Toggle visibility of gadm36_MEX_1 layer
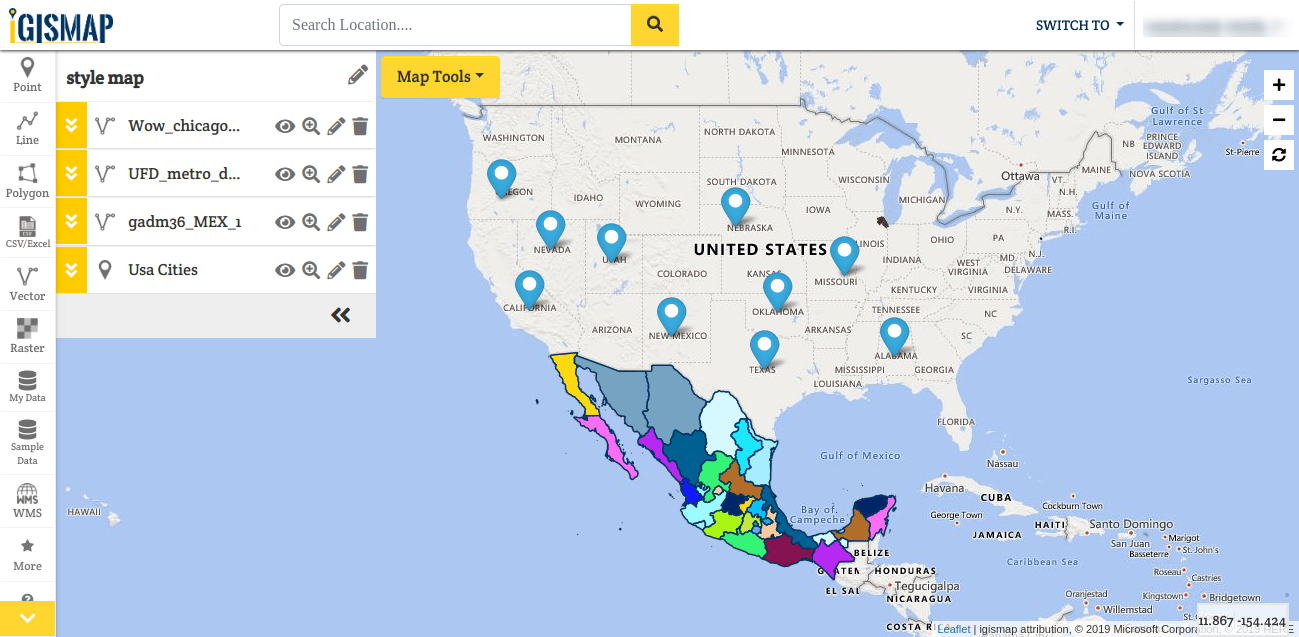The width and height of the screenshot is (1299, 637). (x=285, y=222)
